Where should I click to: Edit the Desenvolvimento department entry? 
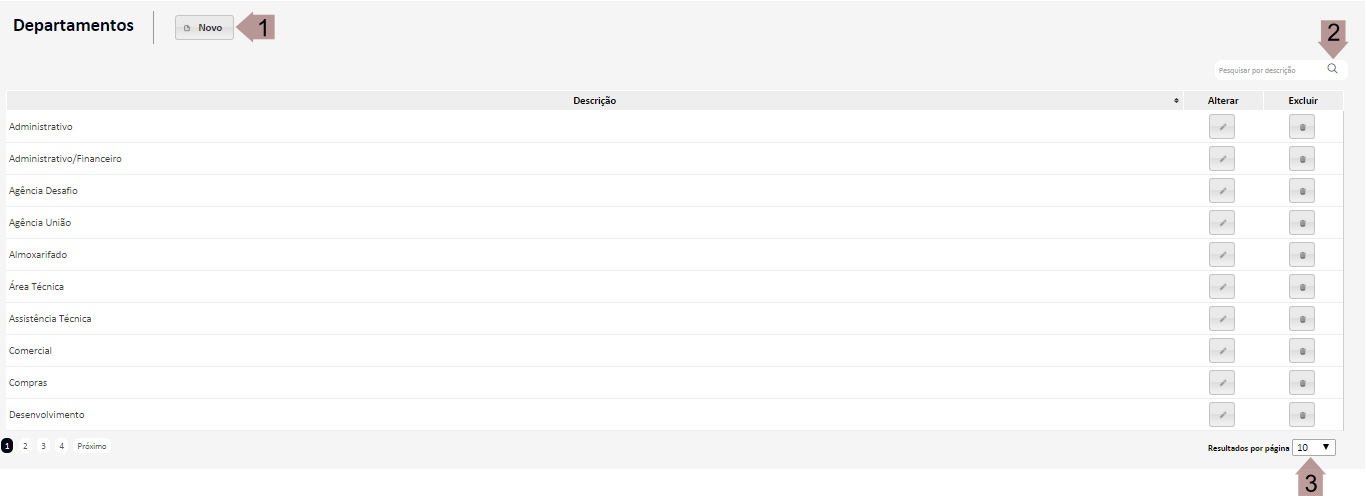pos(1221,415)
